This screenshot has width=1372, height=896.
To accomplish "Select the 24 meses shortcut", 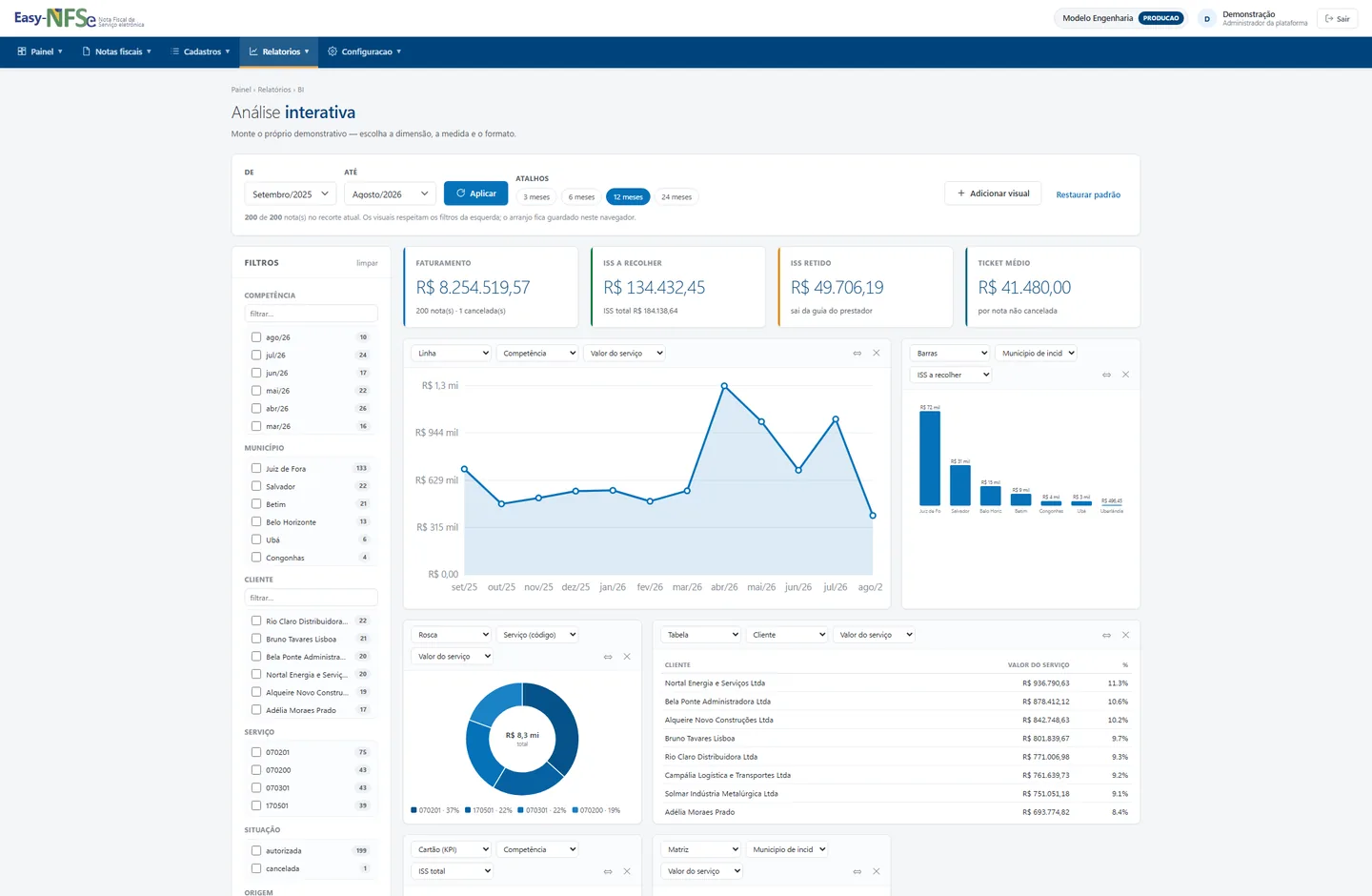I will (x=676, y=197).
